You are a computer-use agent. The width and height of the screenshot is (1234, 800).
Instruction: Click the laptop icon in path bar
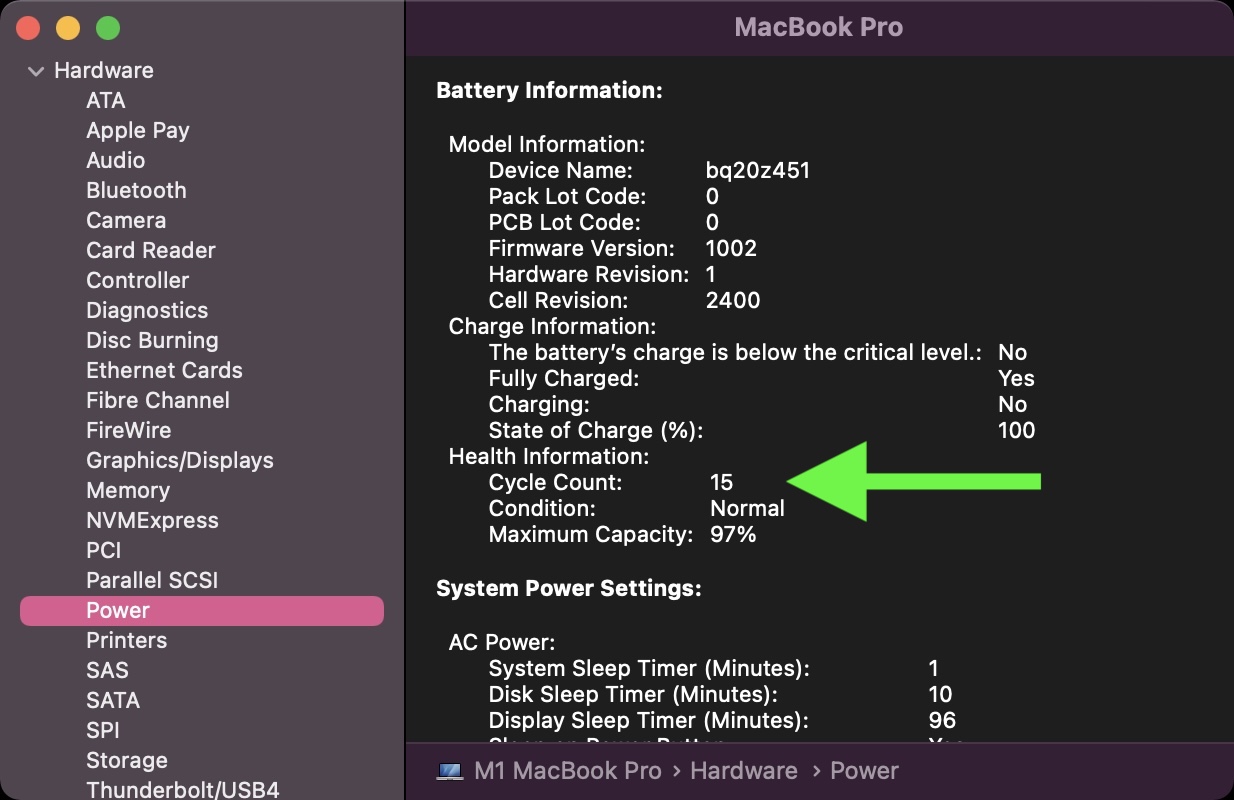(x=450, y=771)
